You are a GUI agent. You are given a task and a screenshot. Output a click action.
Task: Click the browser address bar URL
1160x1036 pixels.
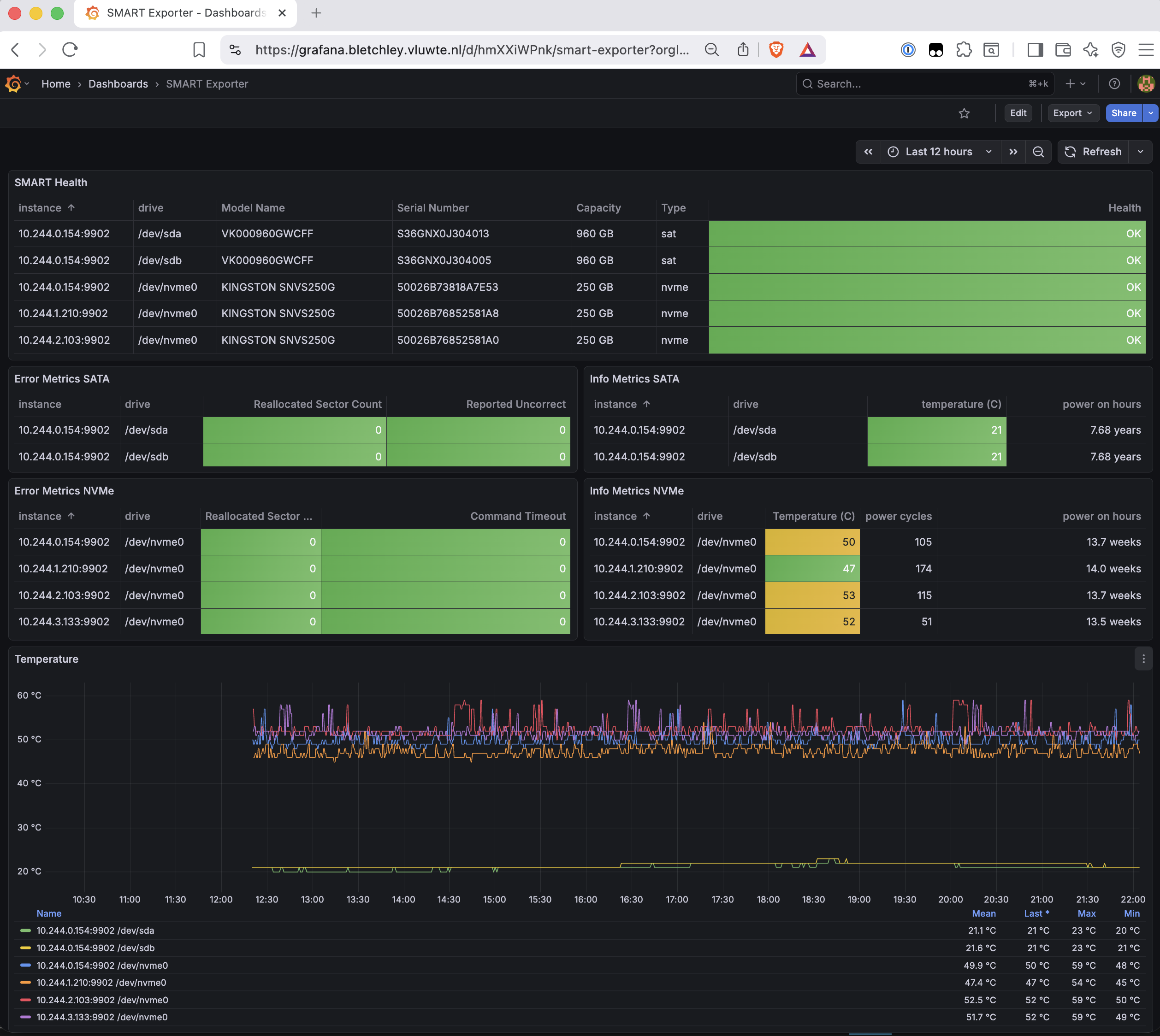tap(472, 50)
